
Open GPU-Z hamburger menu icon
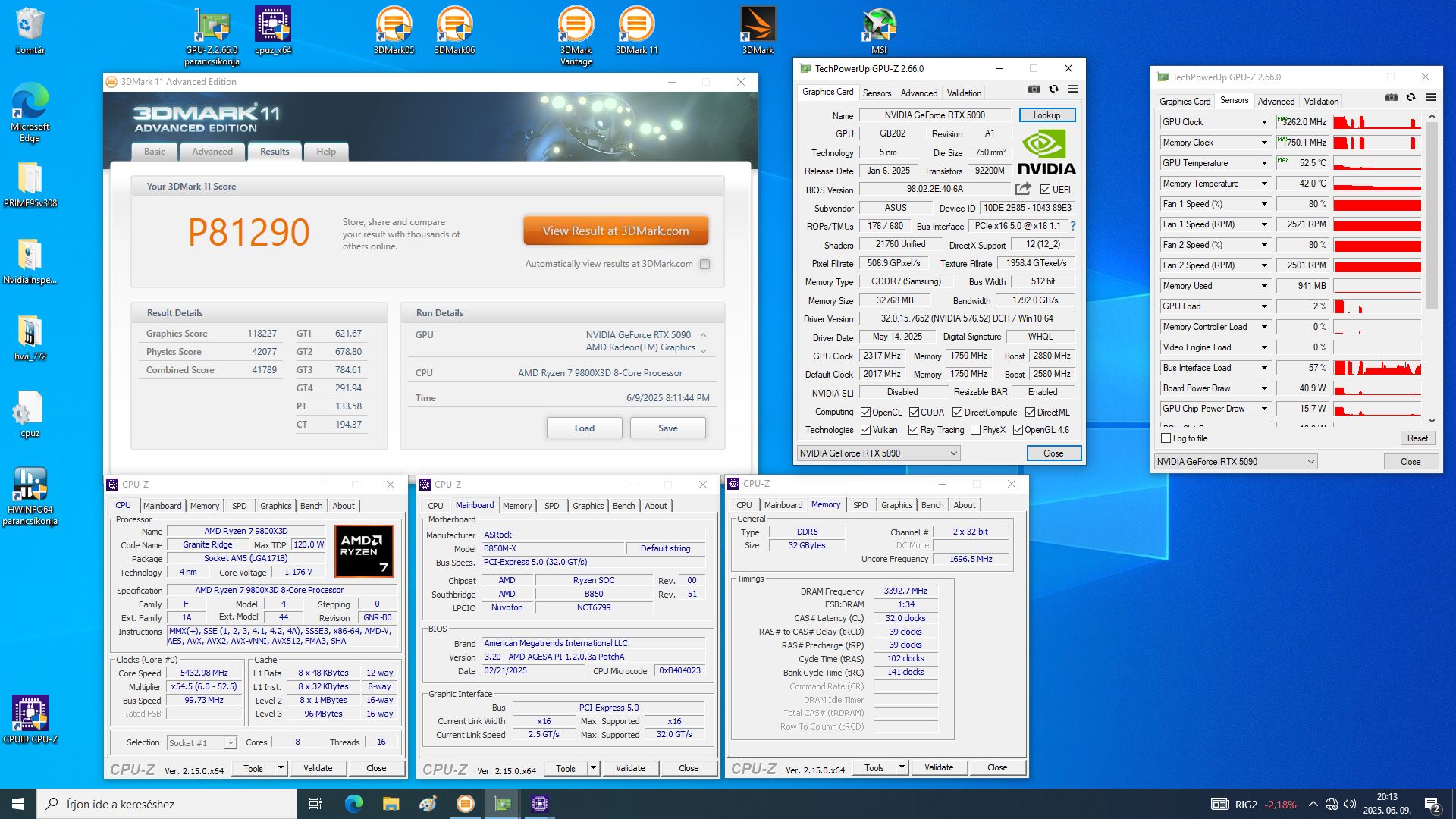coord(1073,89)
